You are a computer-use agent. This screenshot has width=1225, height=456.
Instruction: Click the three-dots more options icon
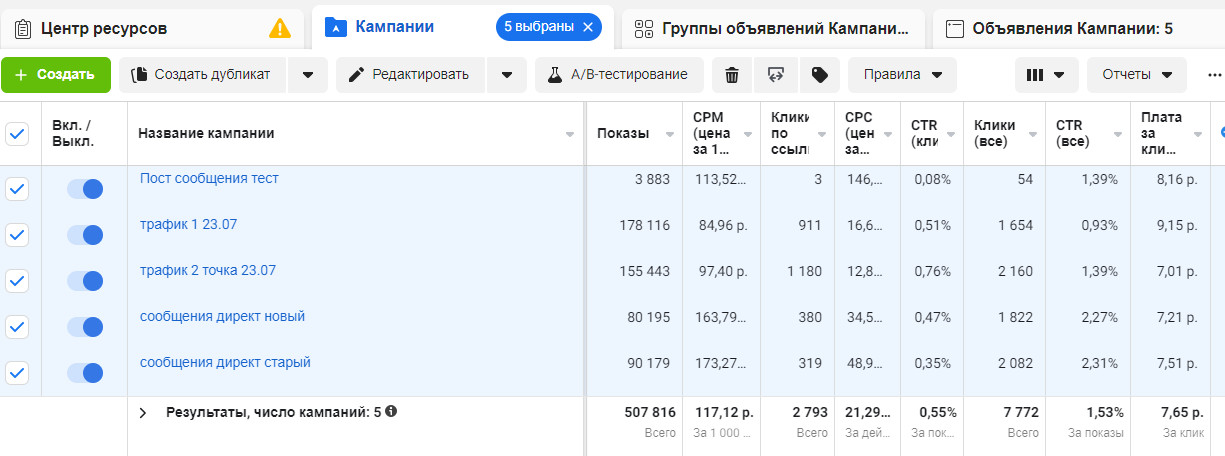coord(1214,75)
